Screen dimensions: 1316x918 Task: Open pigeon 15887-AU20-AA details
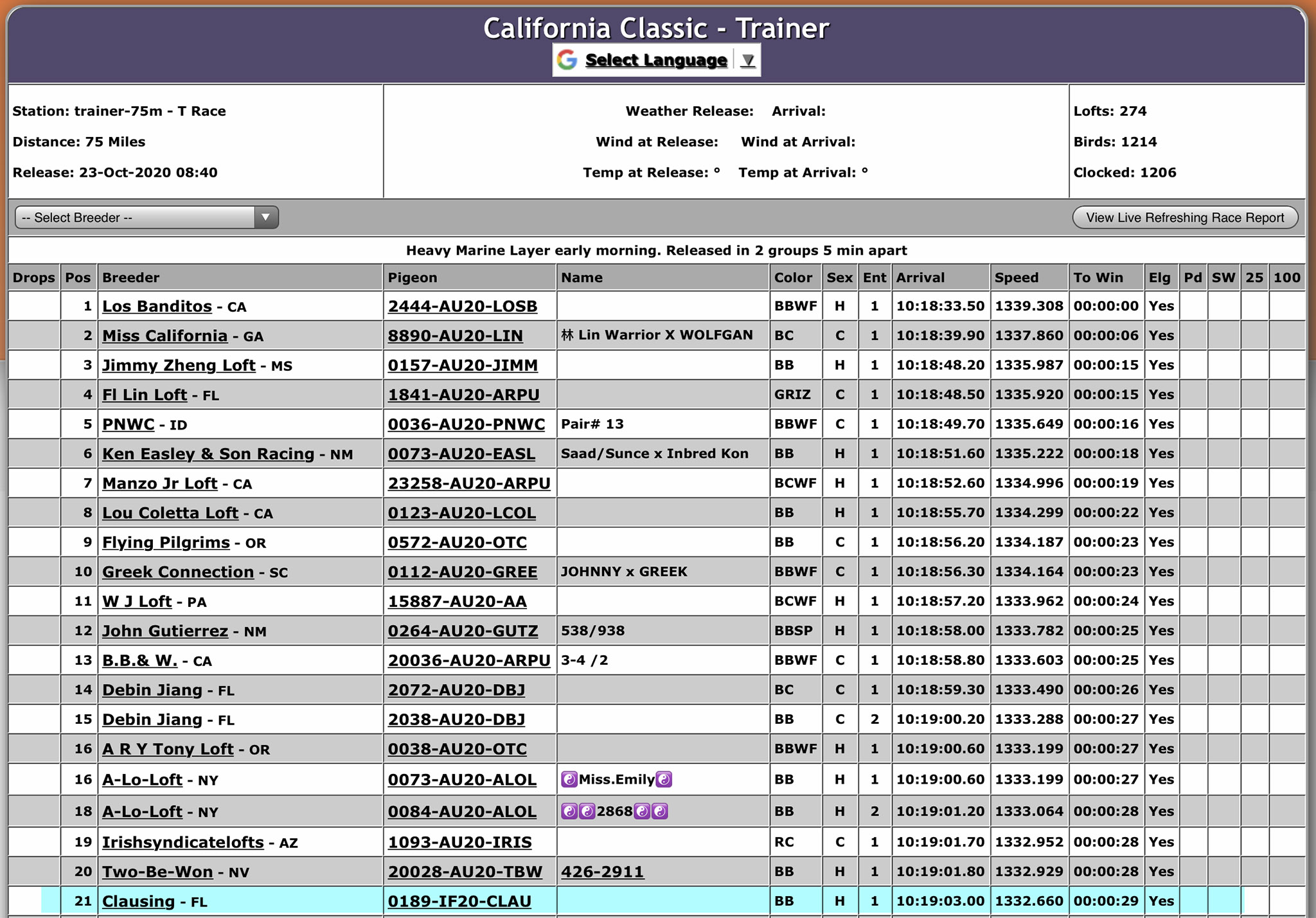click(458, 602)
